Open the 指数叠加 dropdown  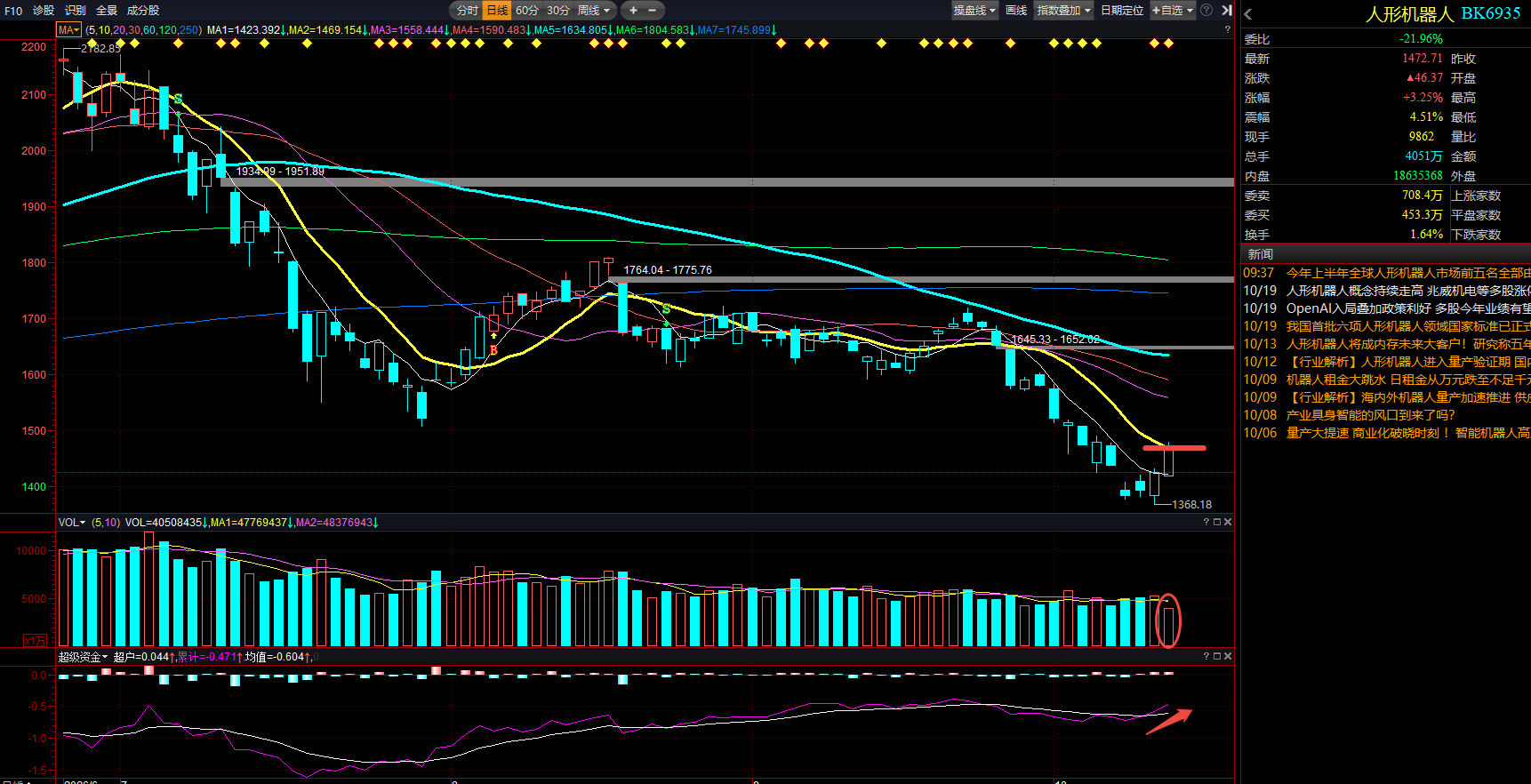click(1064, 11)
